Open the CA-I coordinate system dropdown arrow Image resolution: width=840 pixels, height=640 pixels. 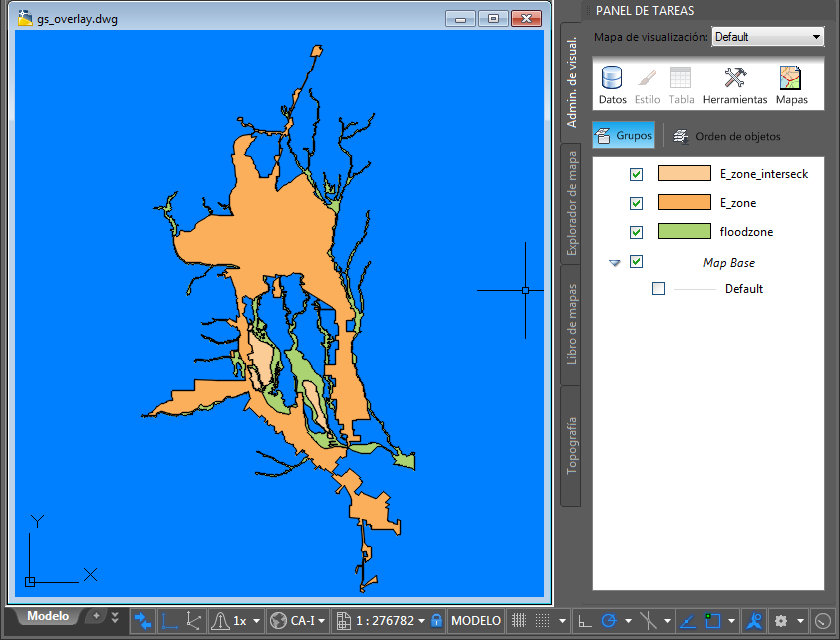[321, 621]
